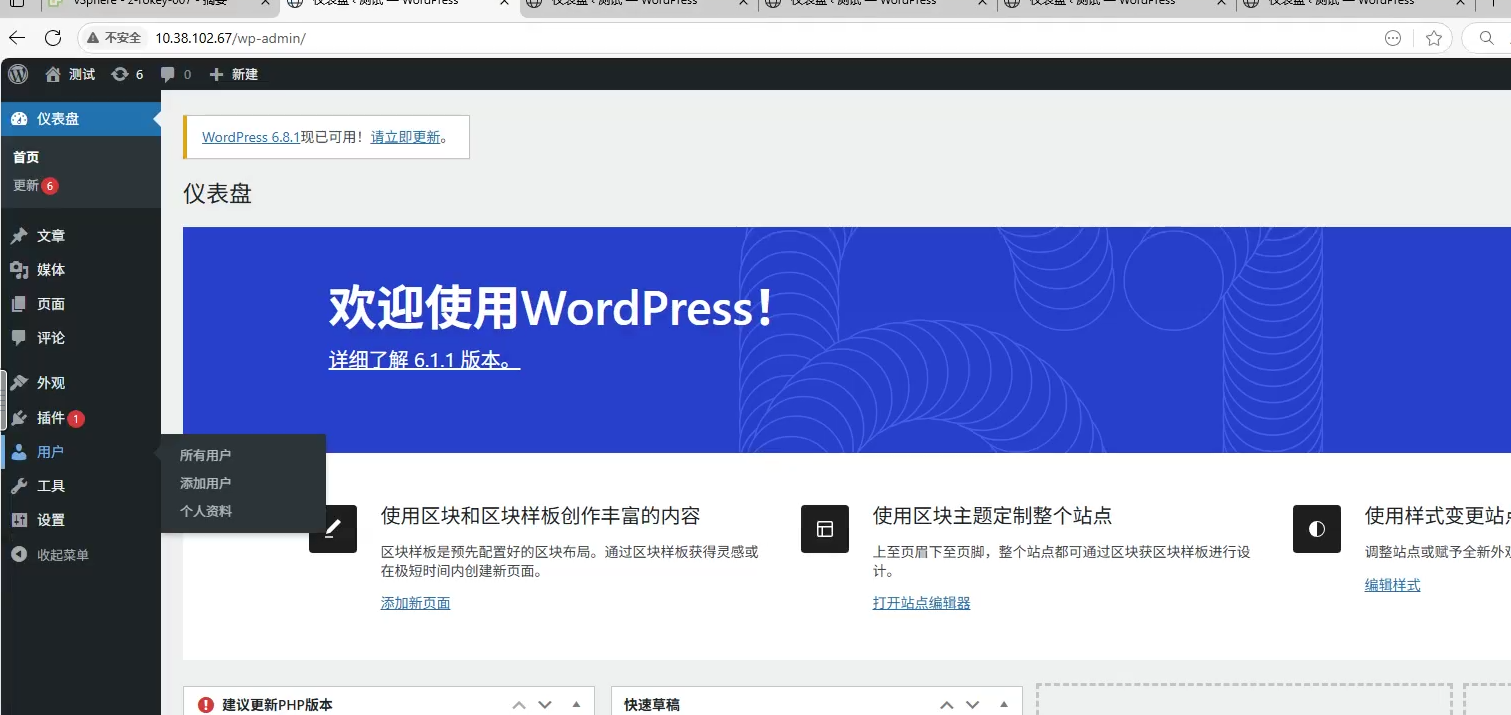The image size is (1511, 715).
Task: Click the 打开站点编辑器 link
Action: [x=921, y=603]
